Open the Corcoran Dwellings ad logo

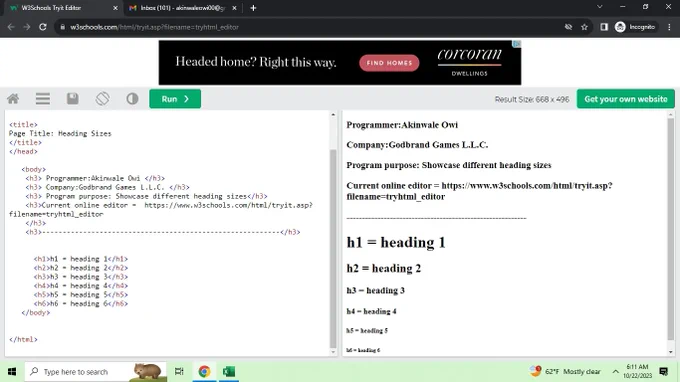pyautogui.click(x=469, y=62)
